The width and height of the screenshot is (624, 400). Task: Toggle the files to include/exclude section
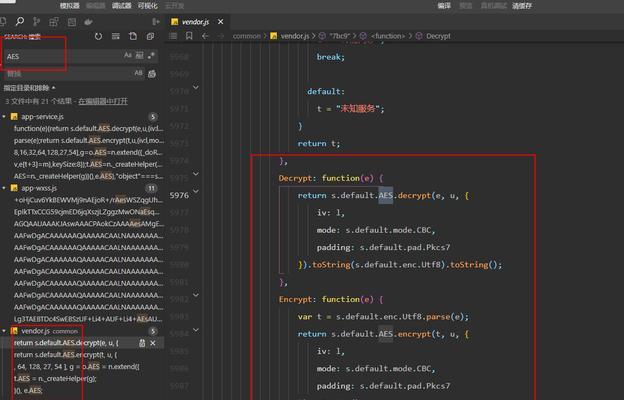point(29,88)
